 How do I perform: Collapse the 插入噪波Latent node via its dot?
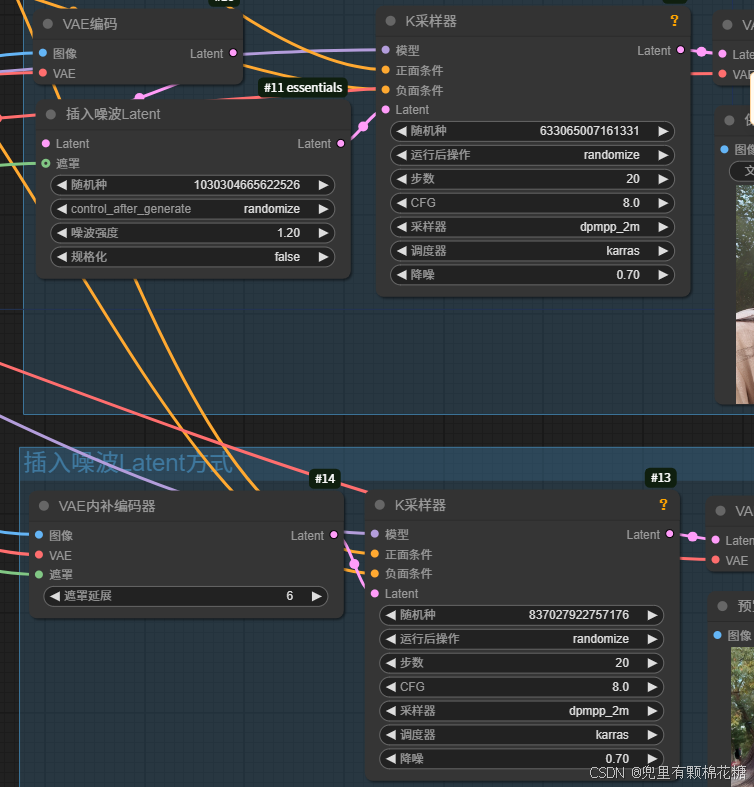(x=51, y=114)
